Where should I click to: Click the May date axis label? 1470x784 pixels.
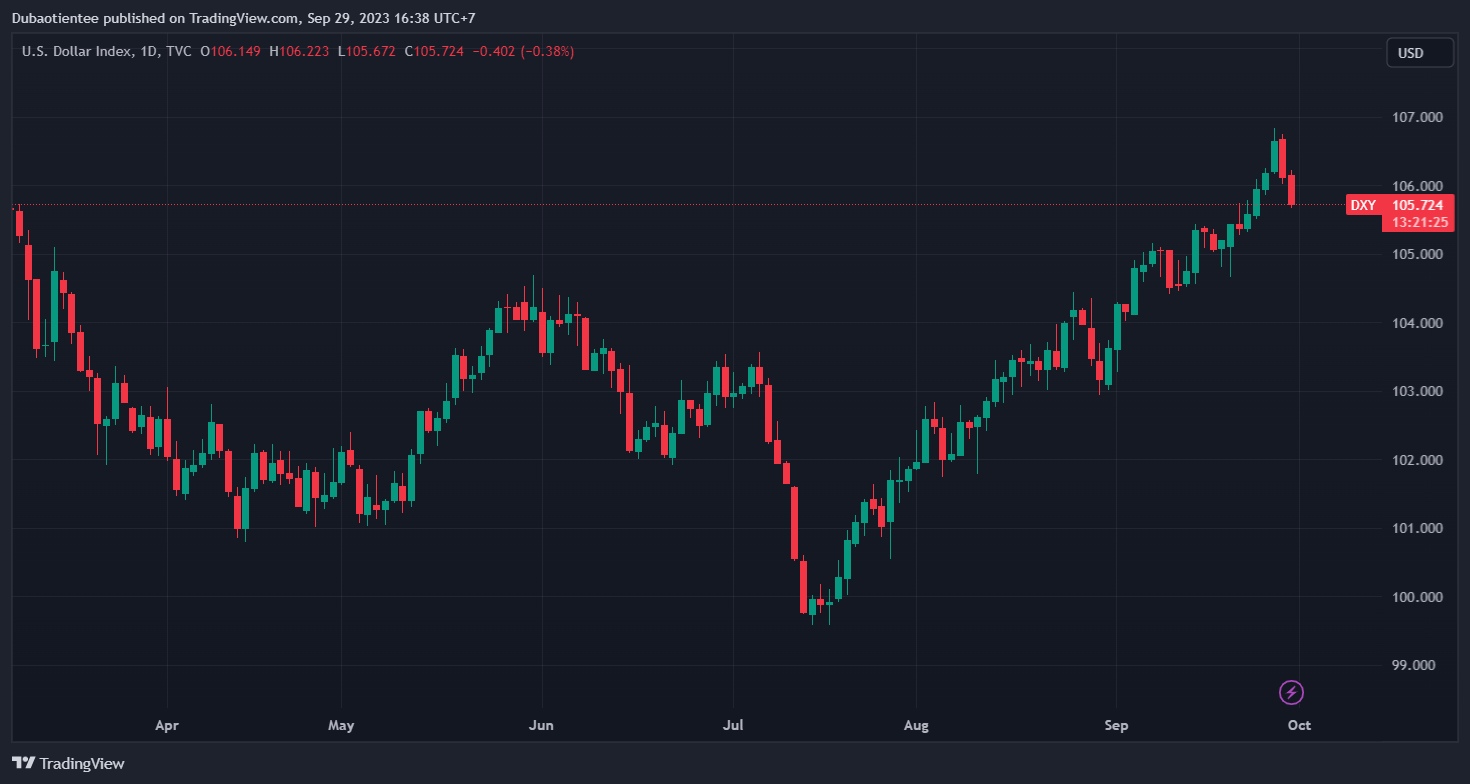pyautogui.click(x=341, y=725)
